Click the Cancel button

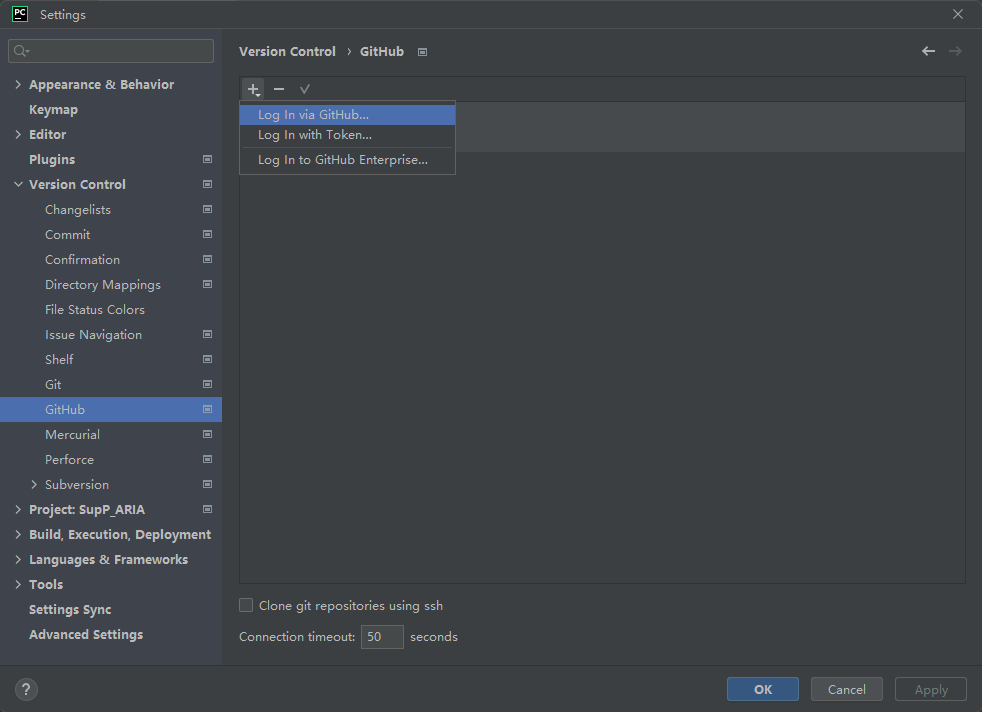[x=847, y=689]
